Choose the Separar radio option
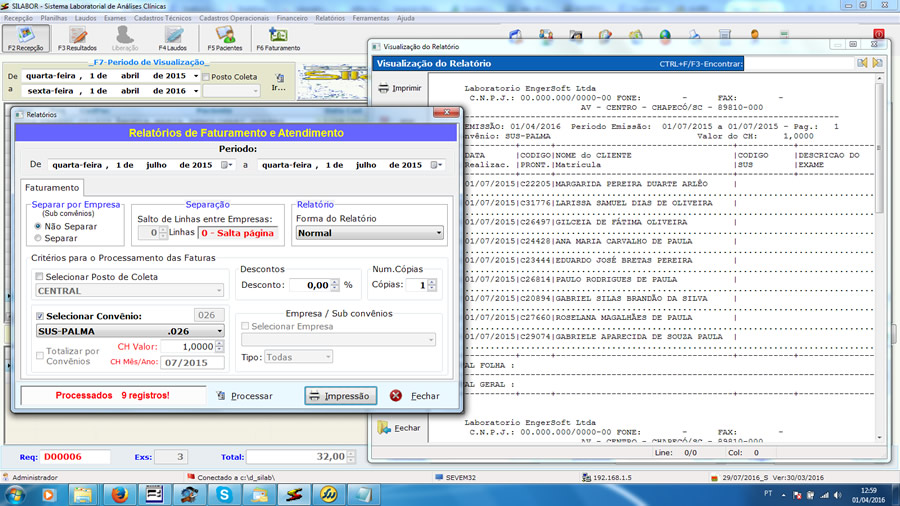 pyautogui.click(x=39, y=238)
